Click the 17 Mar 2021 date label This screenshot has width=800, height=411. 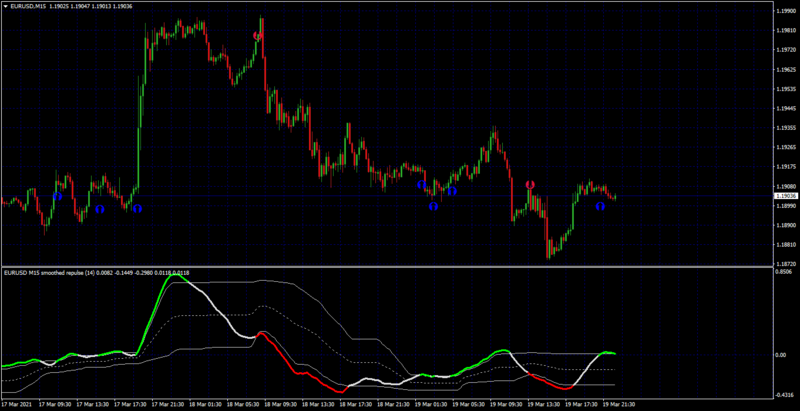(16, 404)
